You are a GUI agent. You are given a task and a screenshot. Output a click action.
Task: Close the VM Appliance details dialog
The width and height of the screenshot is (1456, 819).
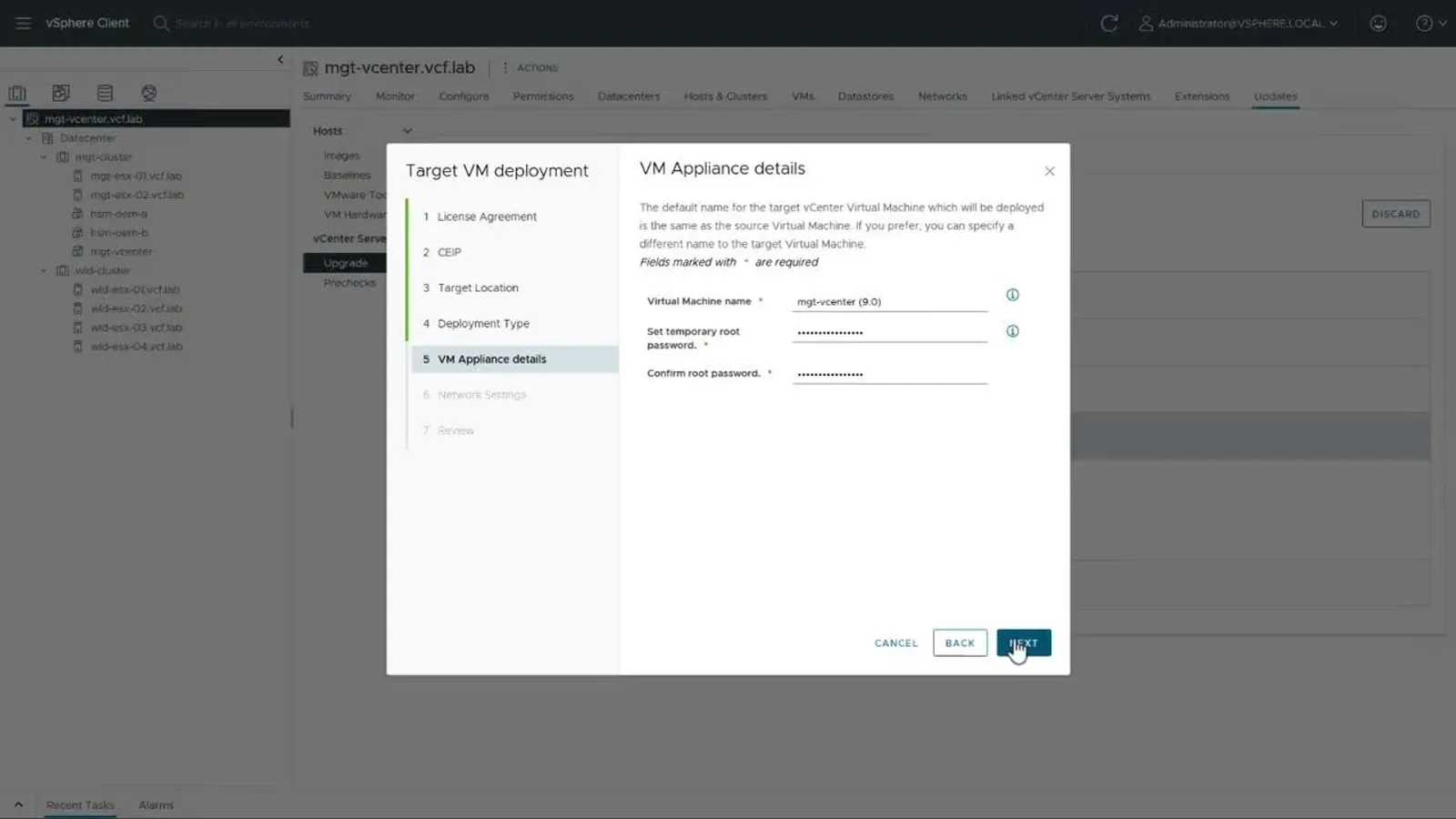point(1049,171)
